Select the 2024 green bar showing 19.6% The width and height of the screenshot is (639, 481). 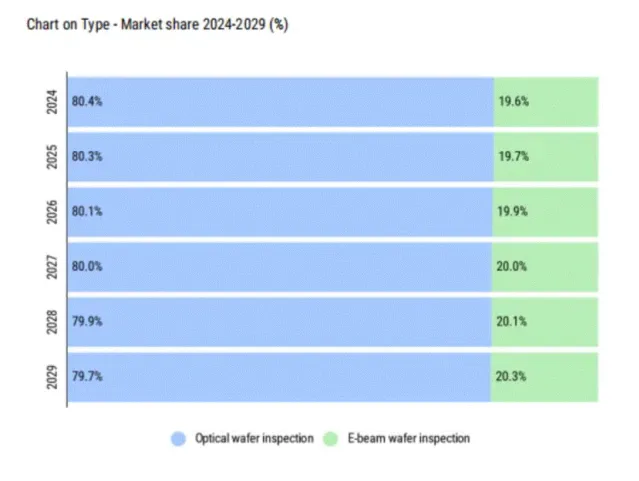(546, 102)
